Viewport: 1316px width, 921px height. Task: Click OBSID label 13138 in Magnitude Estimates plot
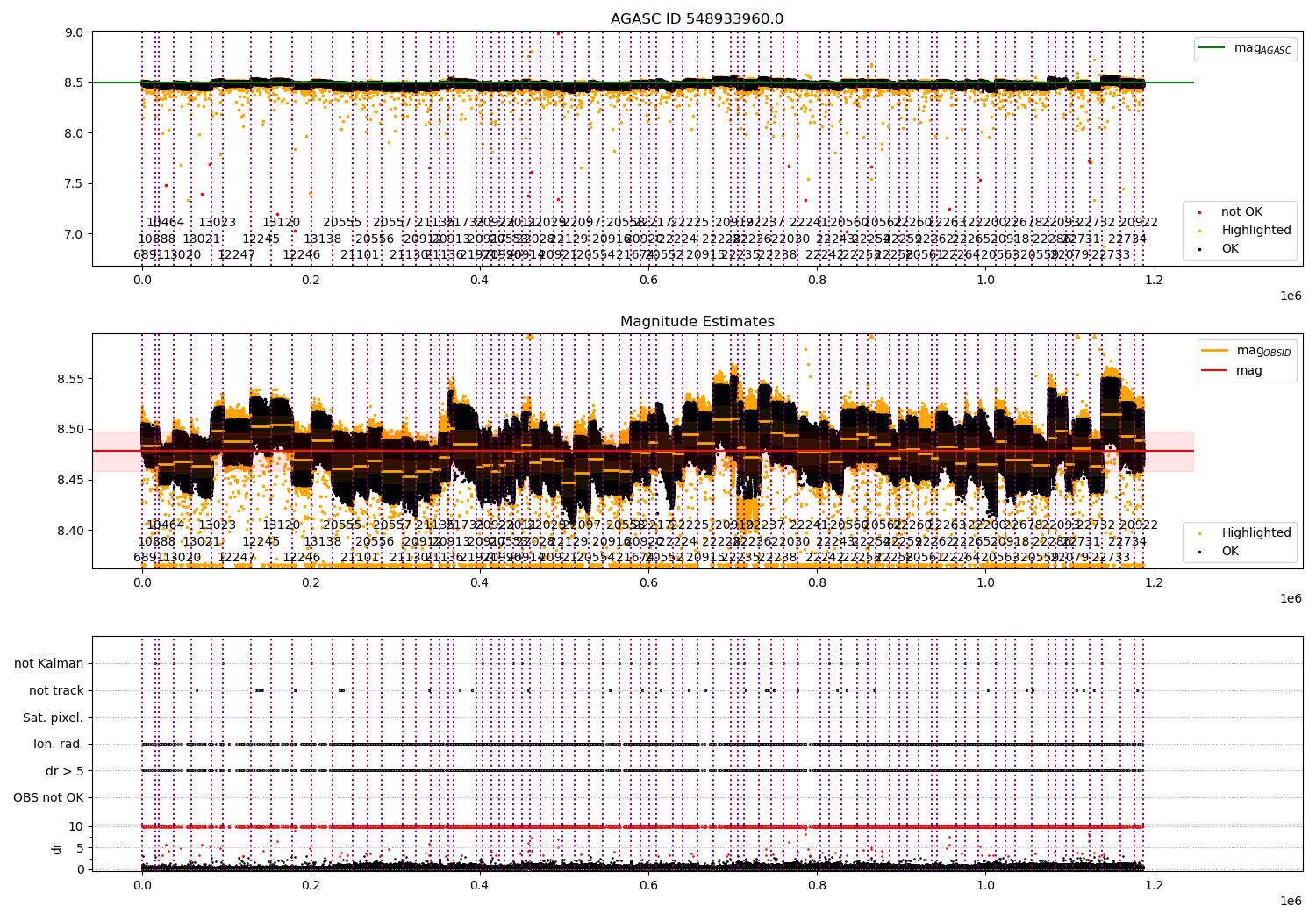pos(323,542)
